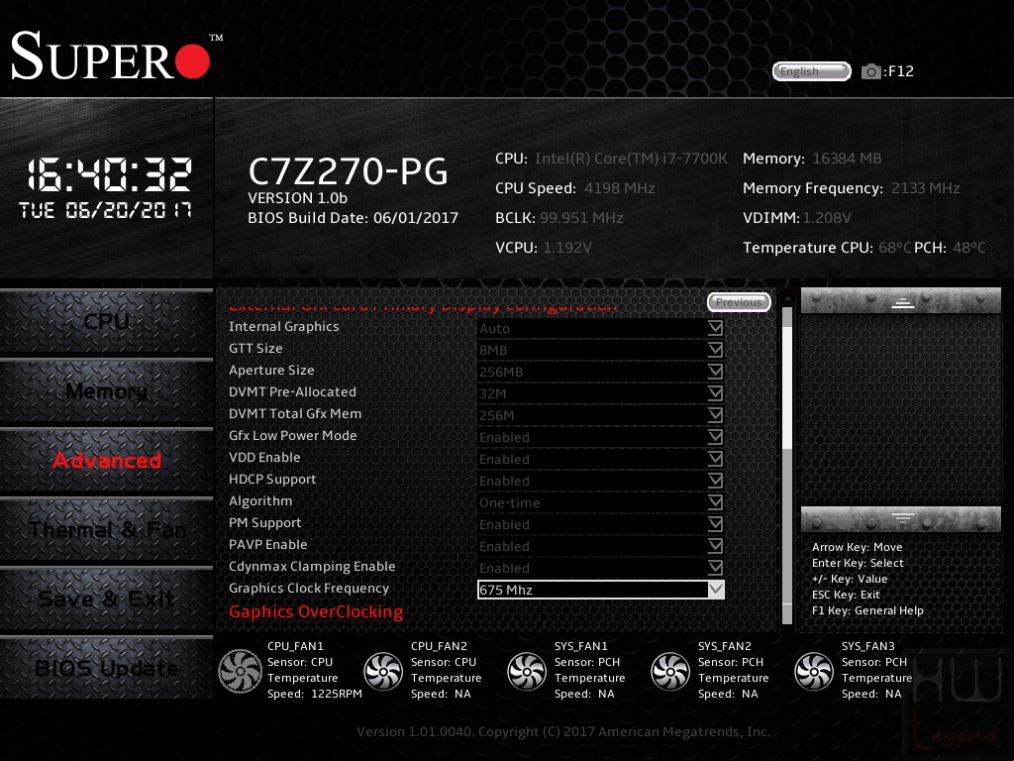Click the Algorithm setting label
The height and width of the screenshot is (761, 1014).
[x=260, y=501]
